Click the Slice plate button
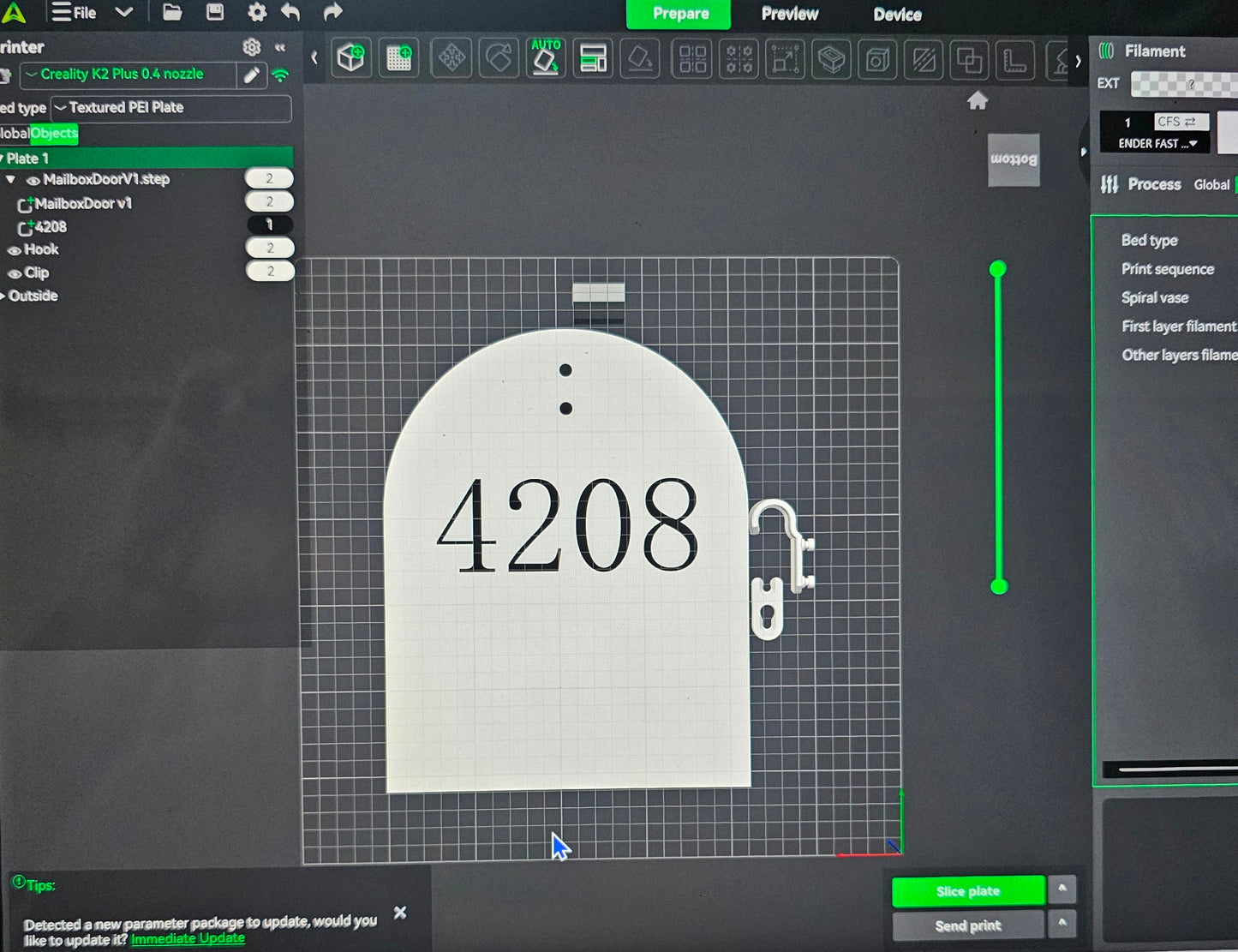This screenshot has width=1238, height=952. pyautogui.click(x=967, y=891)
